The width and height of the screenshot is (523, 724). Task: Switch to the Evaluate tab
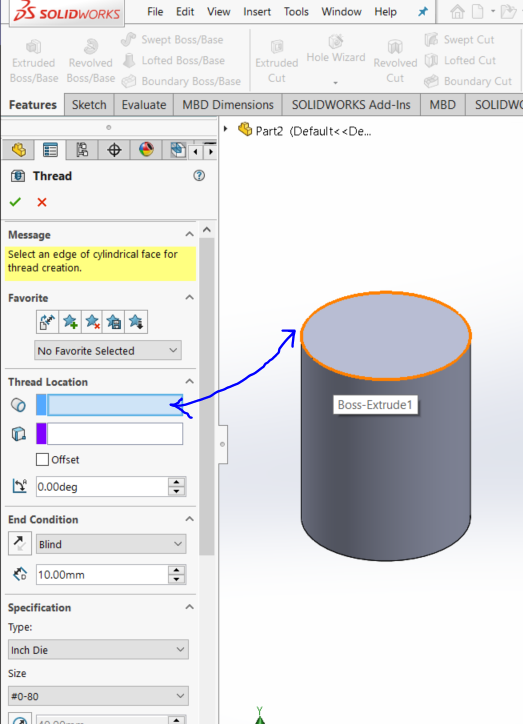coord(144,105)
